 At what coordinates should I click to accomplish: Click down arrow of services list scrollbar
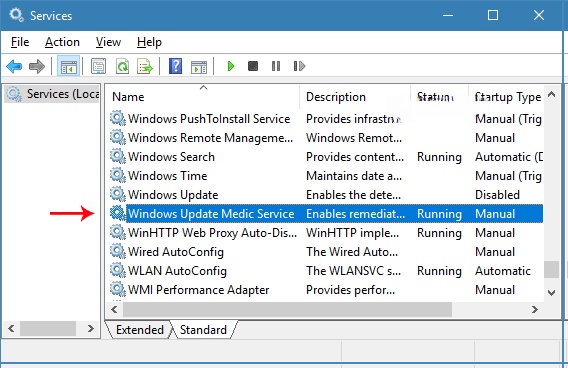pos(551,292)
